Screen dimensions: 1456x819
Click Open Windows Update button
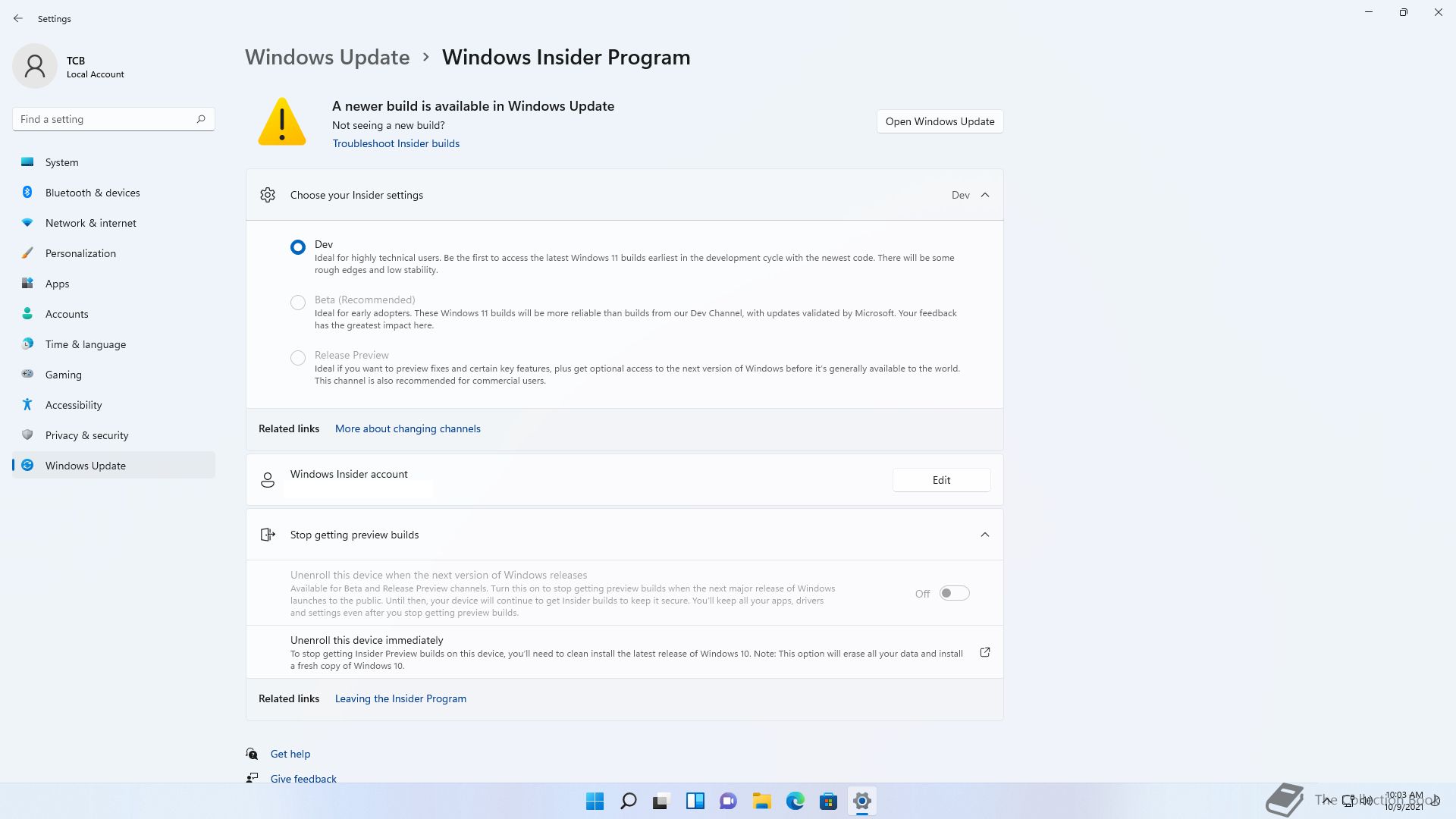(x=940, y=121)
